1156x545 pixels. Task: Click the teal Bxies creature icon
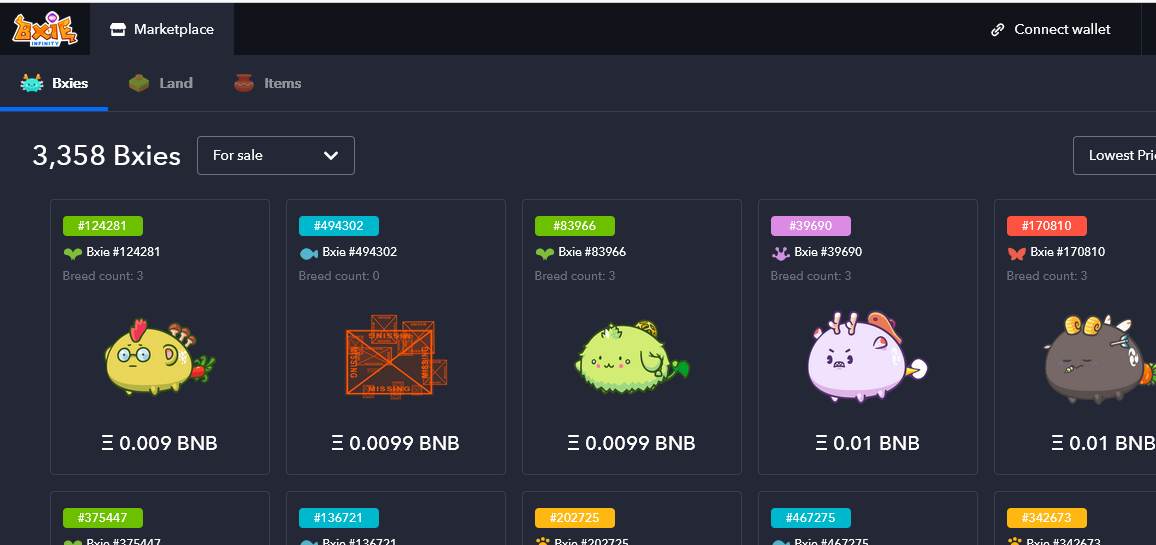click(x=32, y=83)
